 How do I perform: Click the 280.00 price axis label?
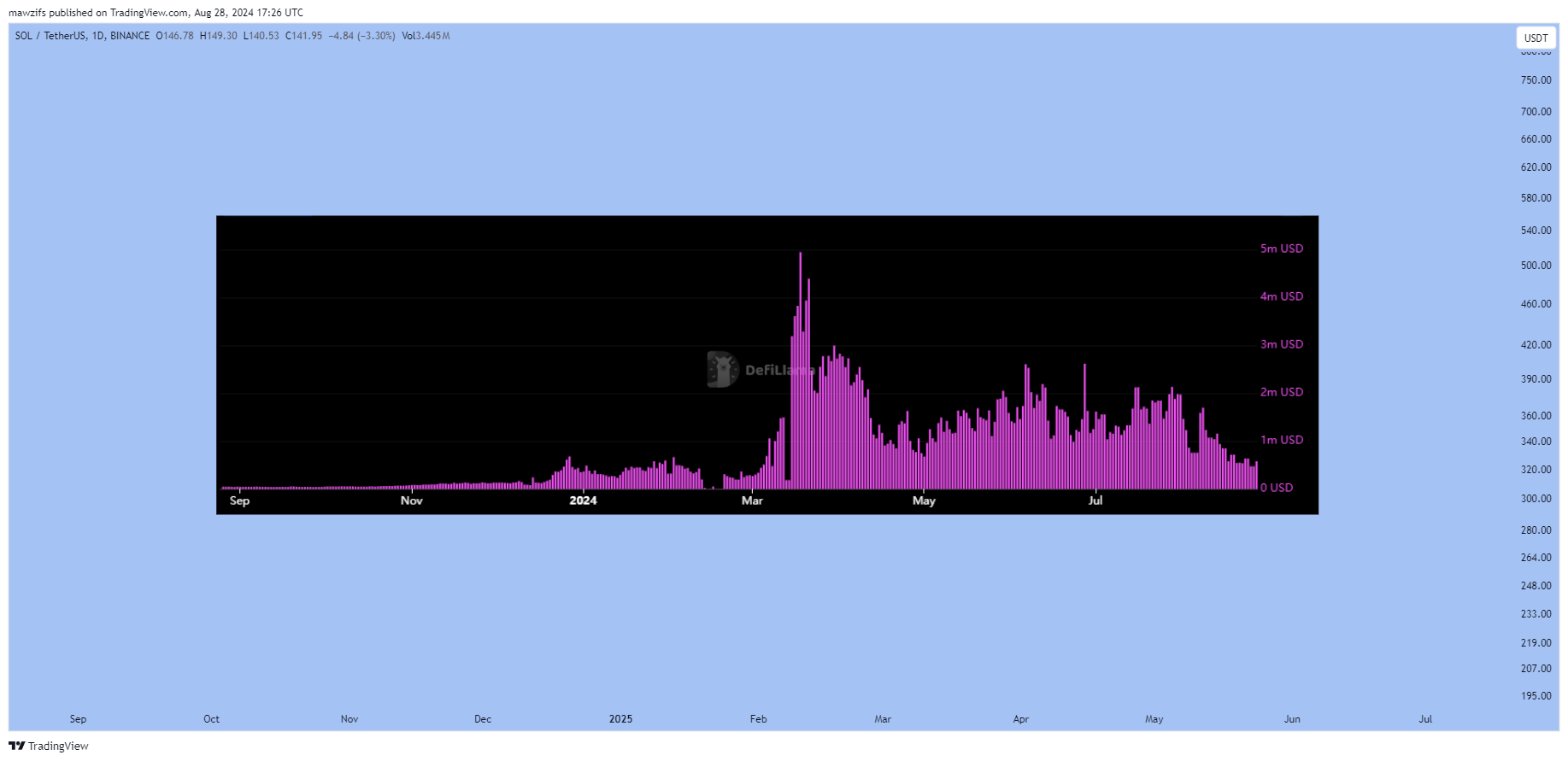click(1536, 530)
